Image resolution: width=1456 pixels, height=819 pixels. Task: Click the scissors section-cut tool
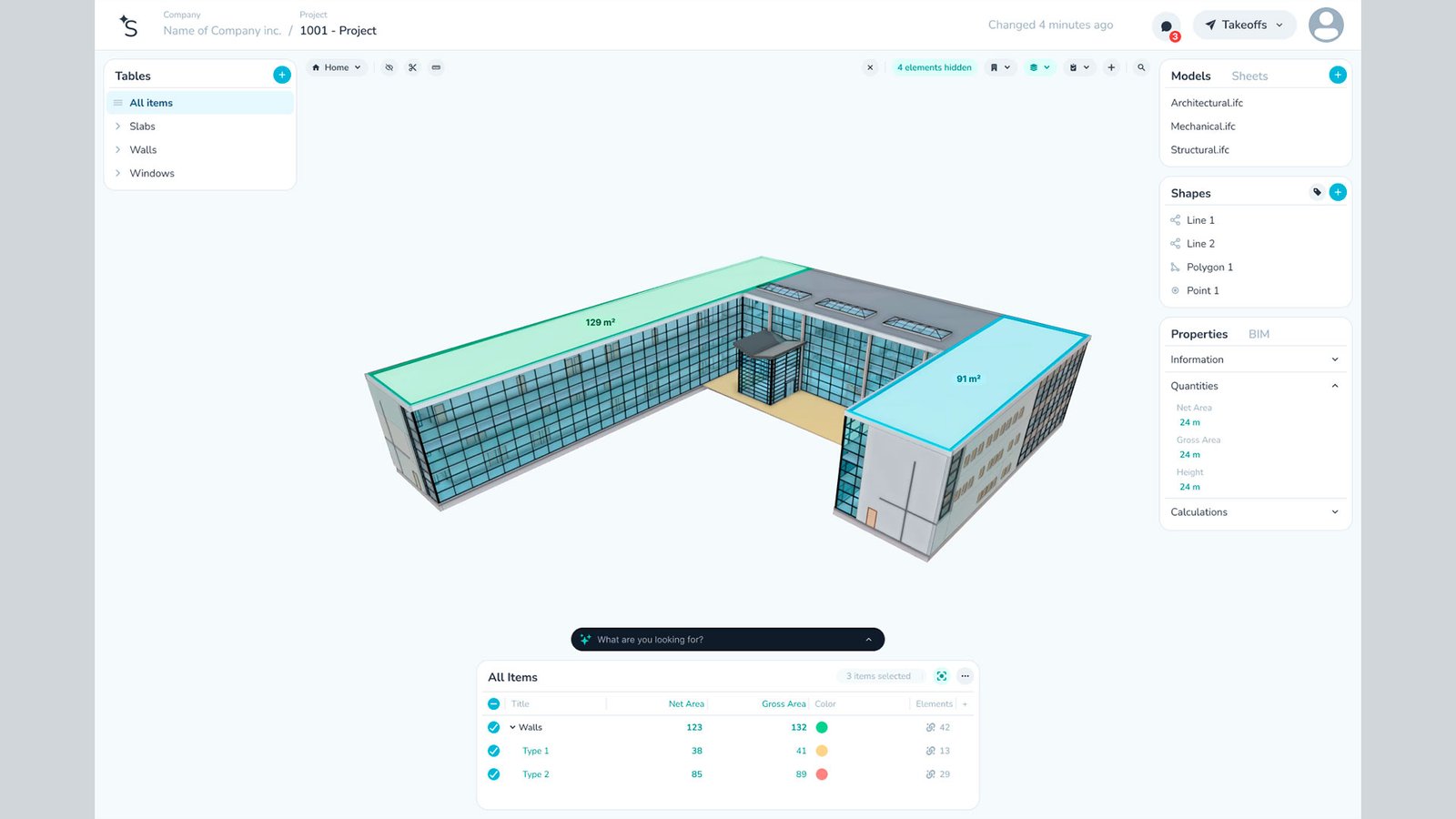pyautogui.click(x=412, y=67)
